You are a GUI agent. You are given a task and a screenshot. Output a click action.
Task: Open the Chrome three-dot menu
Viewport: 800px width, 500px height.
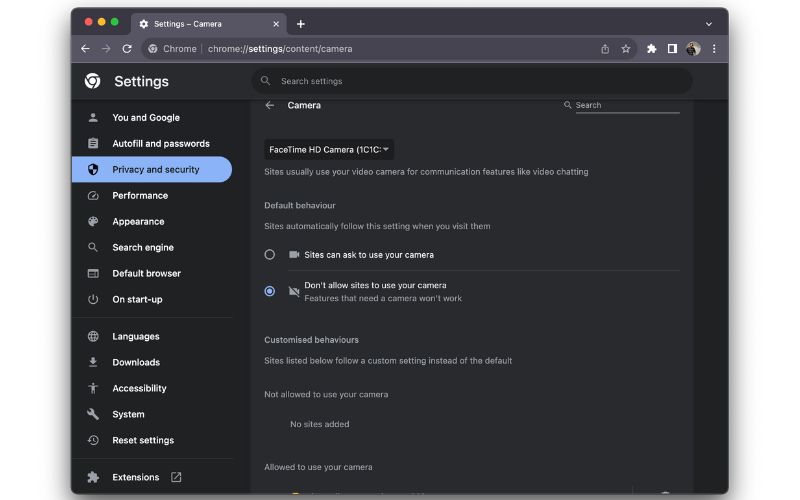[714, 48]
